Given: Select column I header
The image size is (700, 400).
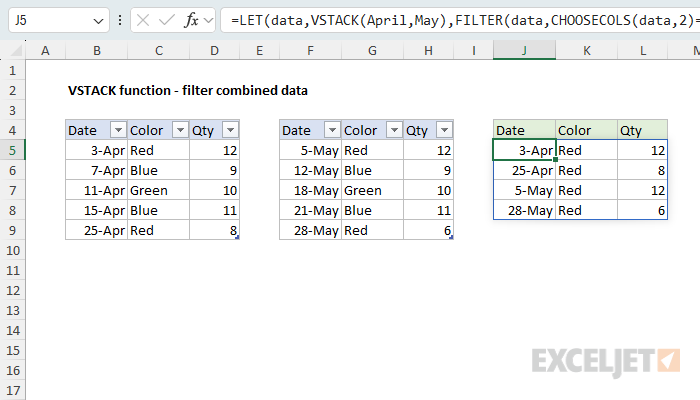Looking at the screenshot, I should (473, 50).
